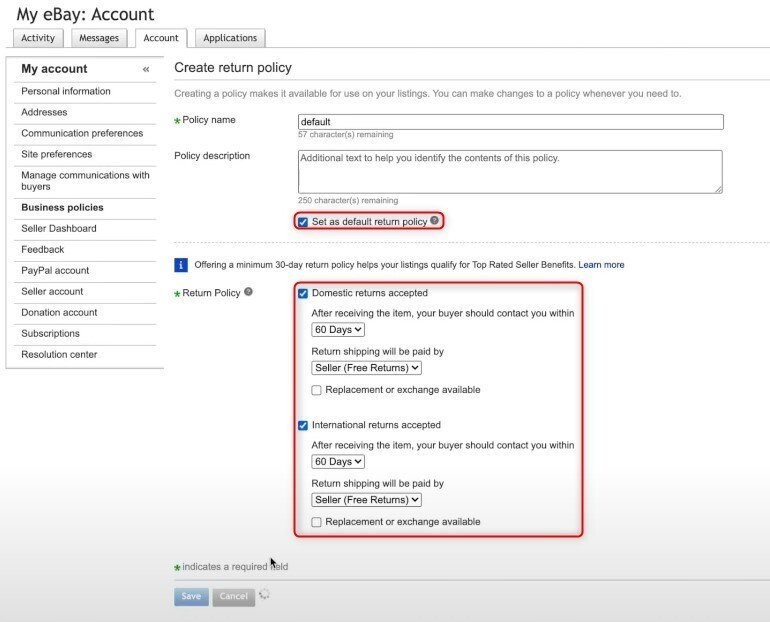Open Addresses in sidebar

coord(44,112)
